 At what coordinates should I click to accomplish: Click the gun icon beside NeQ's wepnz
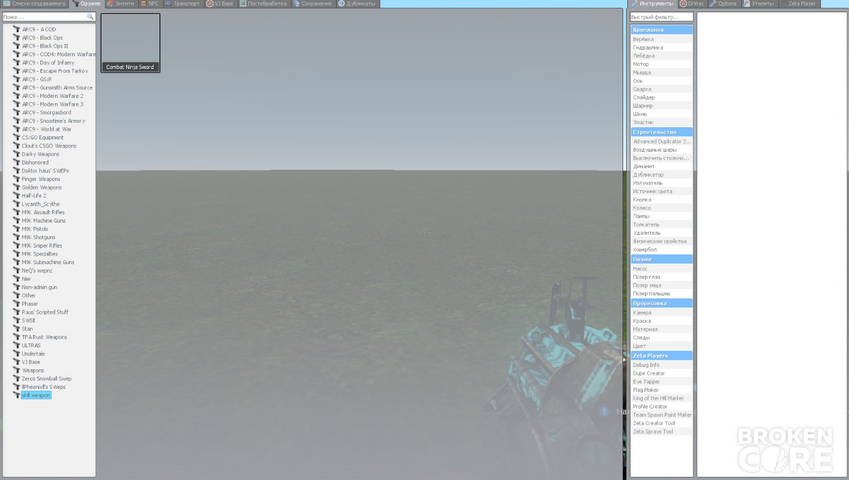[16, 271]
